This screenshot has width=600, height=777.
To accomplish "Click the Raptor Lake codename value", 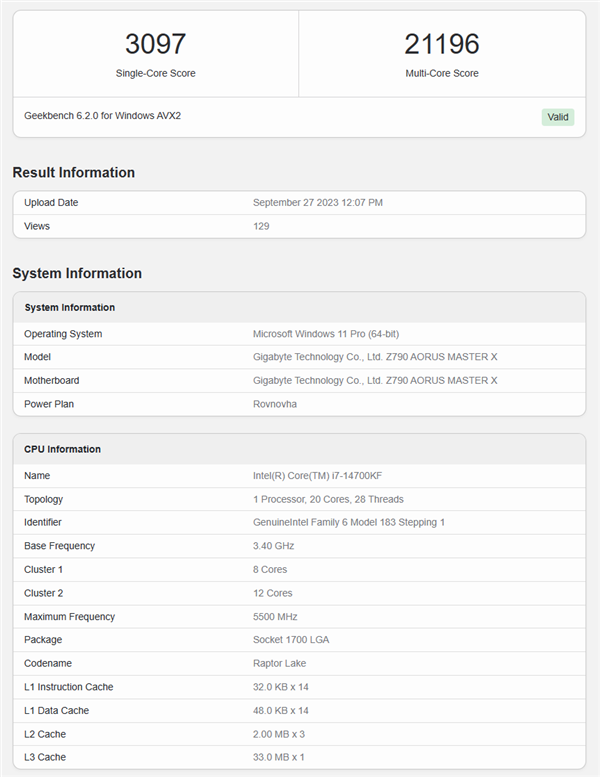I will pyautogui.click(x=280, y=664).
